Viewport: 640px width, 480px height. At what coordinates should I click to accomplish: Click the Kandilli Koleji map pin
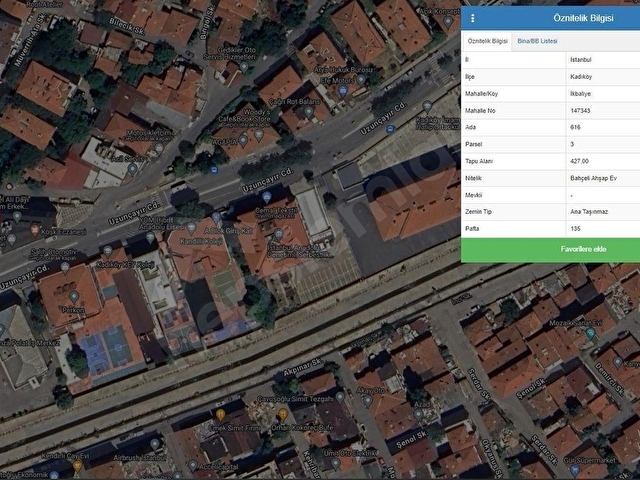point(191,228)
